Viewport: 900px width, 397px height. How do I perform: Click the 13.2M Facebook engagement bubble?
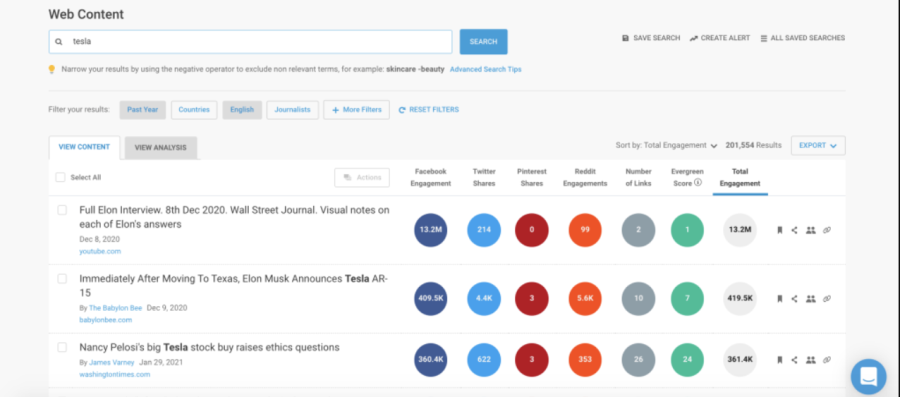430,230
